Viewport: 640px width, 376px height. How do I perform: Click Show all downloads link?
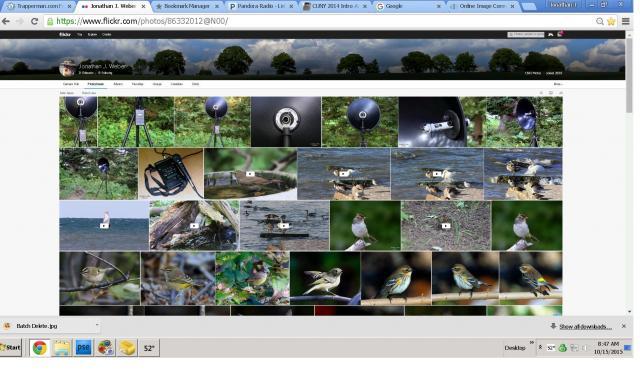pyautogui.click(x=585, y=327)
